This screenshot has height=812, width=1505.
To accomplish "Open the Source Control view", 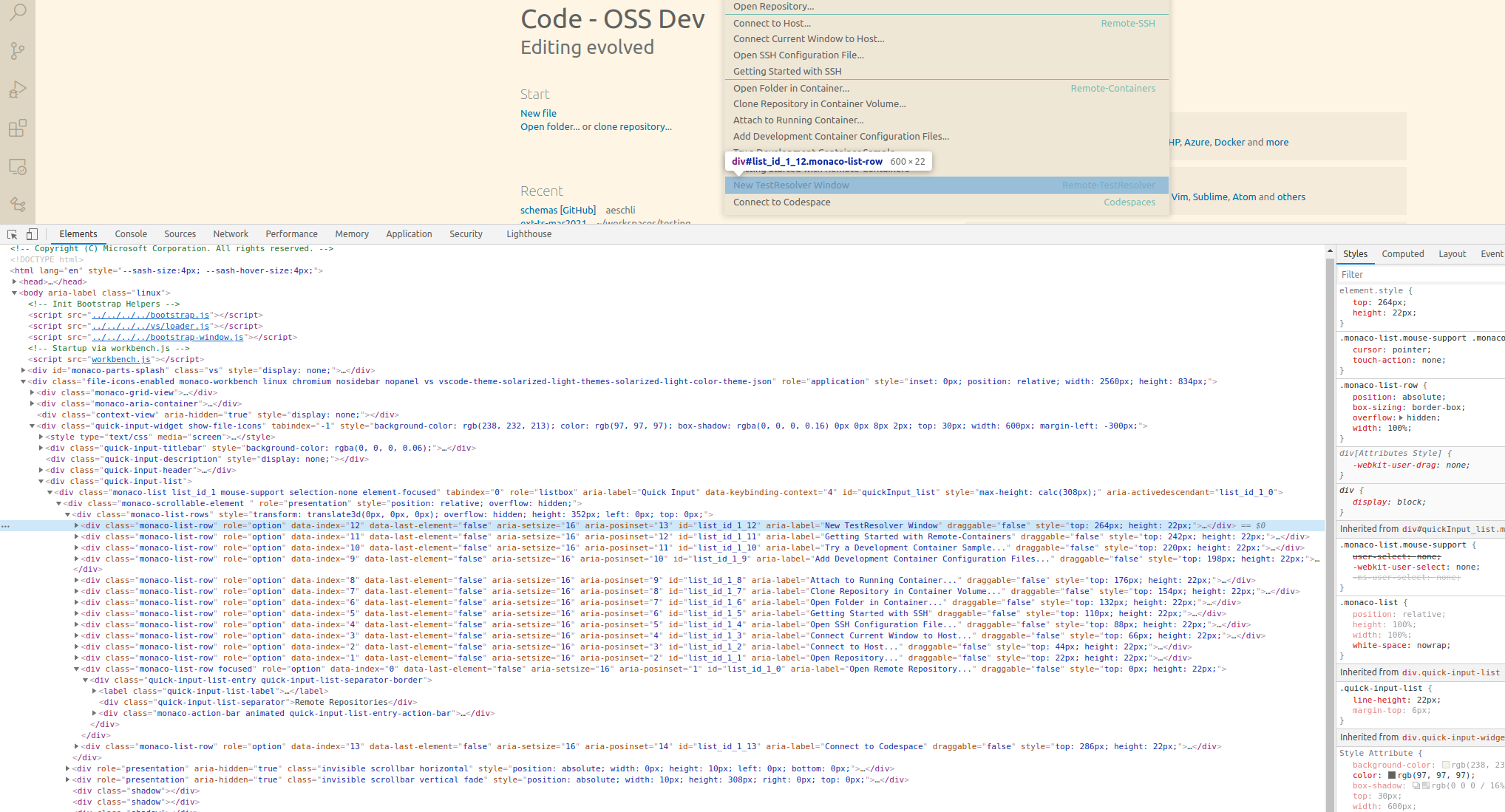I will pos(18,50).
